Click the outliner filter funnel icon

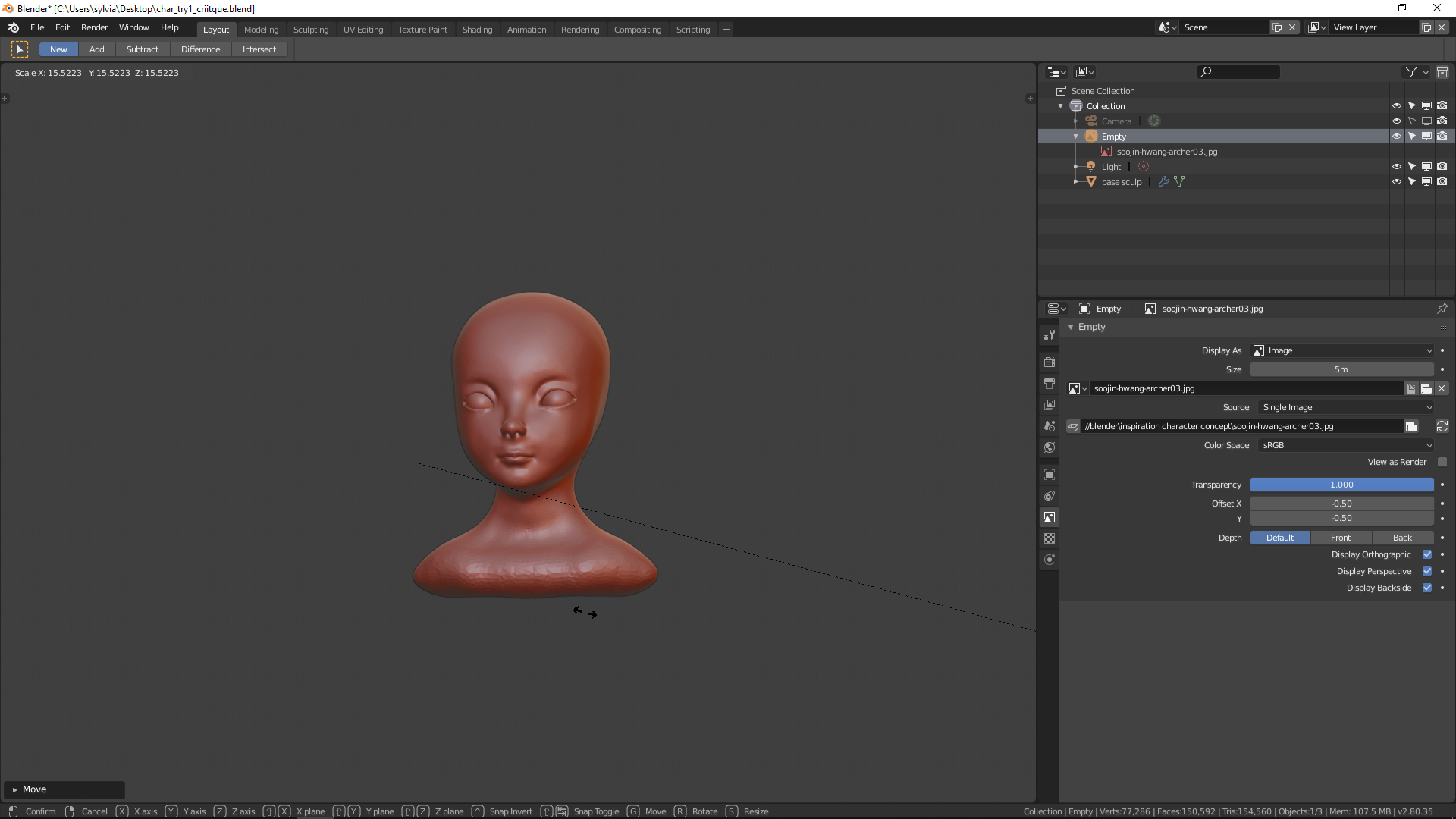tap(1410, 72)
